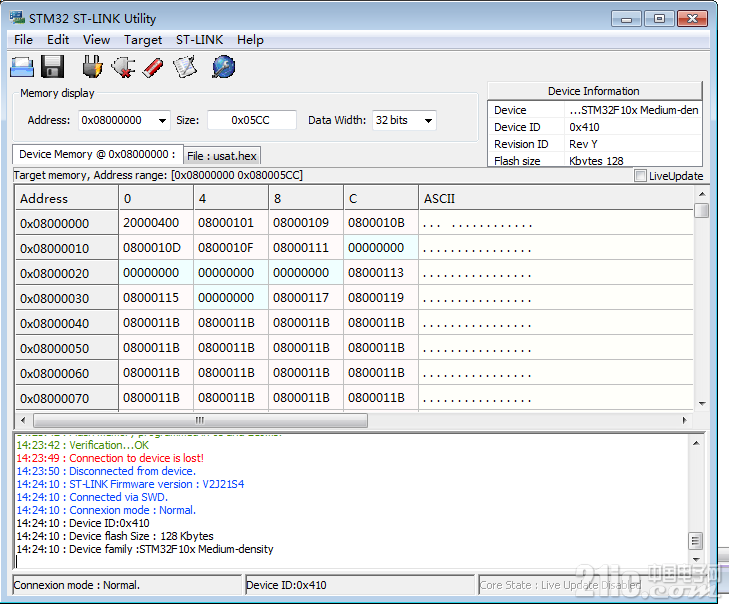This screenshot has height=607, width=729.
Task: Click the column header labeled C
Action: point(381,198)
